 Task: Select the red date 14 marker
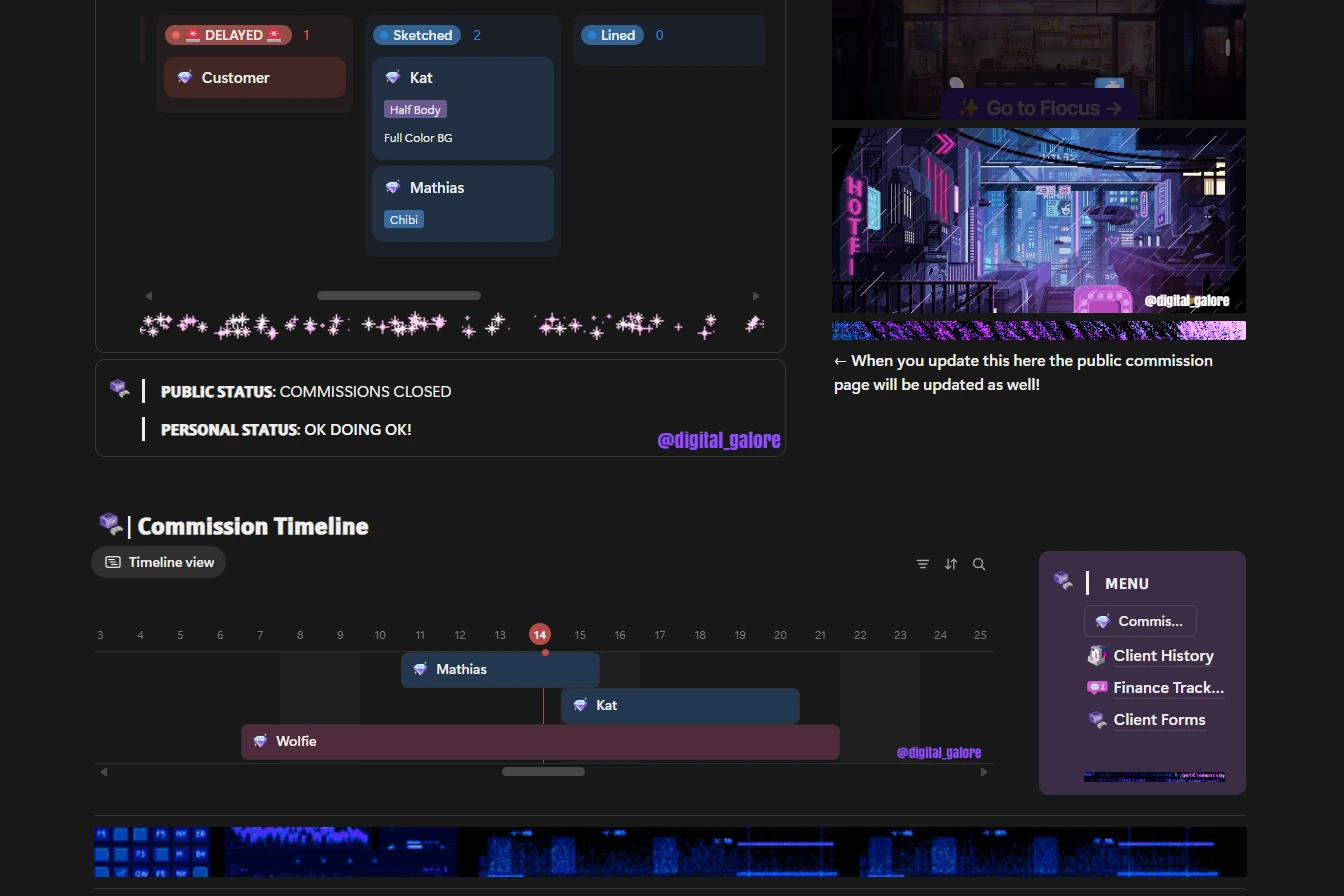coord(540,634)
